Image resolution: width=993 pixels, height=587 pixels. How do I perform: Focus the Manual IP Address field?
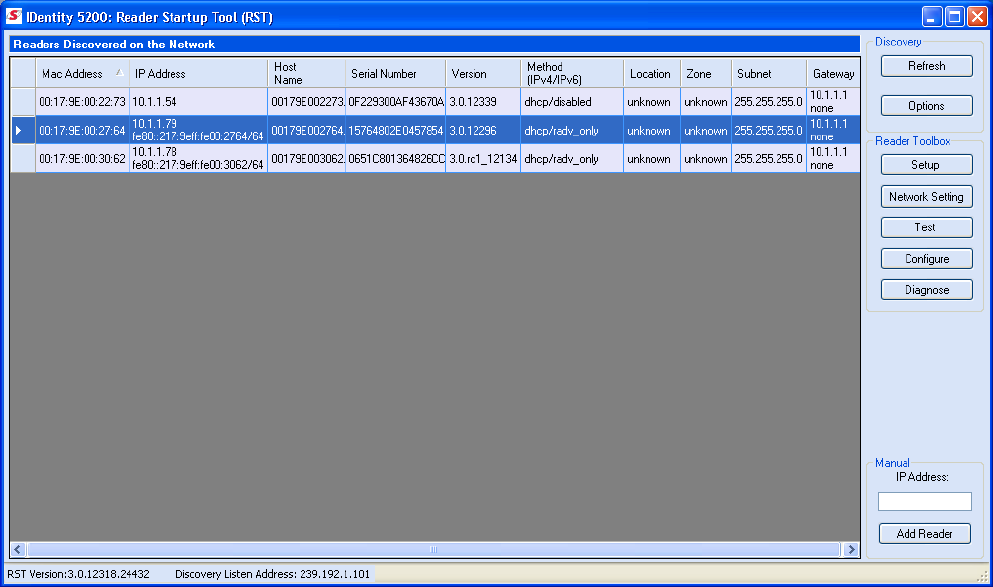925,502
